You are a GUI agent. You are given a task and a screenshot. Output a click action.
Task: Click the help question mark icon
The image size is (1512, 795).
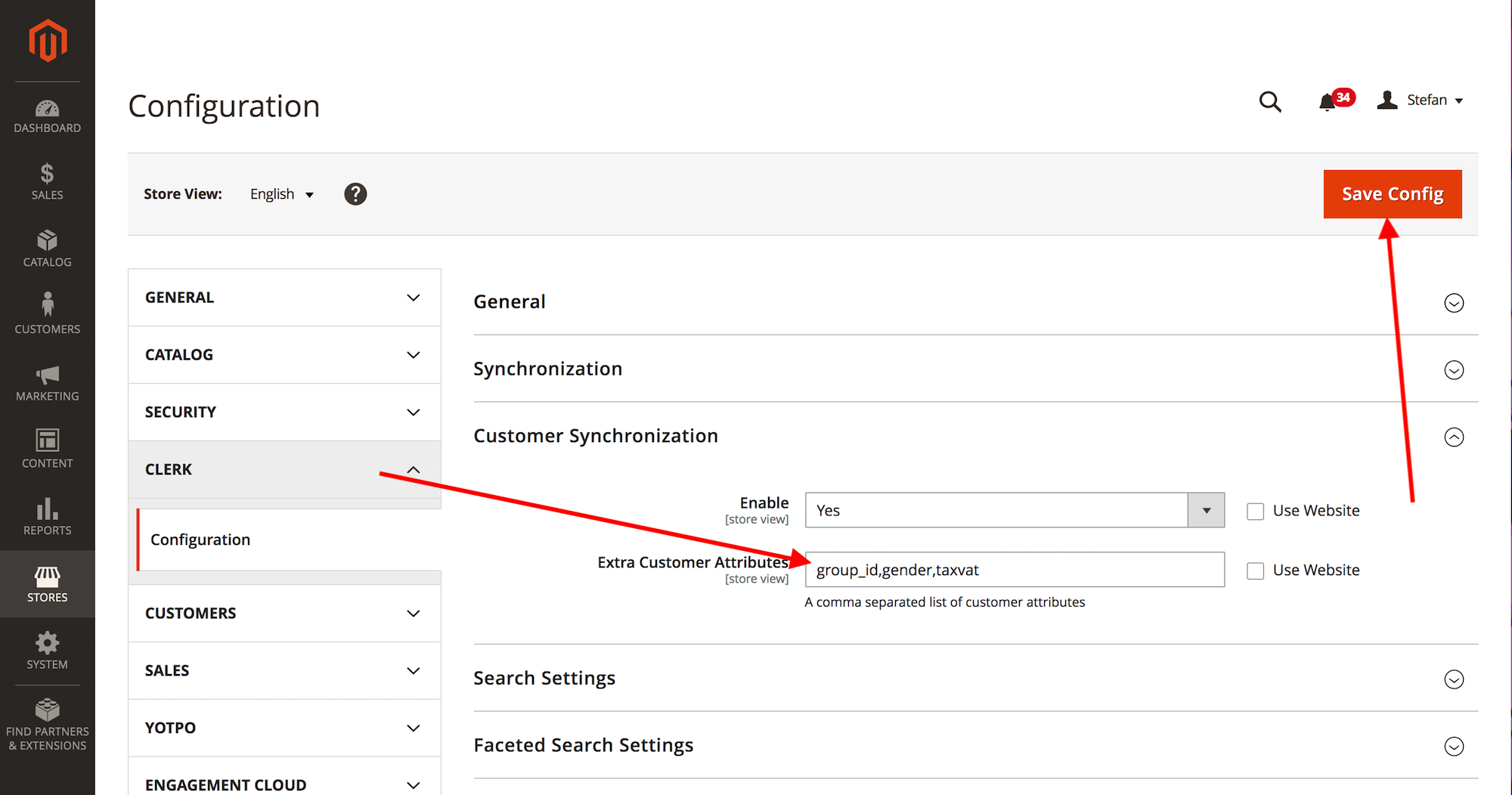(355, 194)
